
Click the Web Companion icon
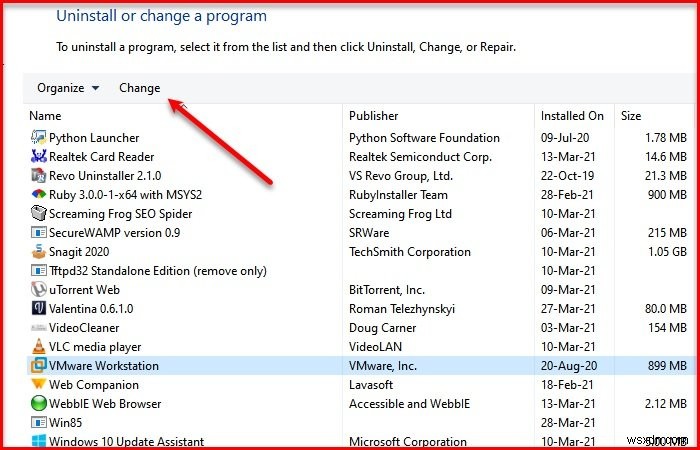[x=39, y=384]
